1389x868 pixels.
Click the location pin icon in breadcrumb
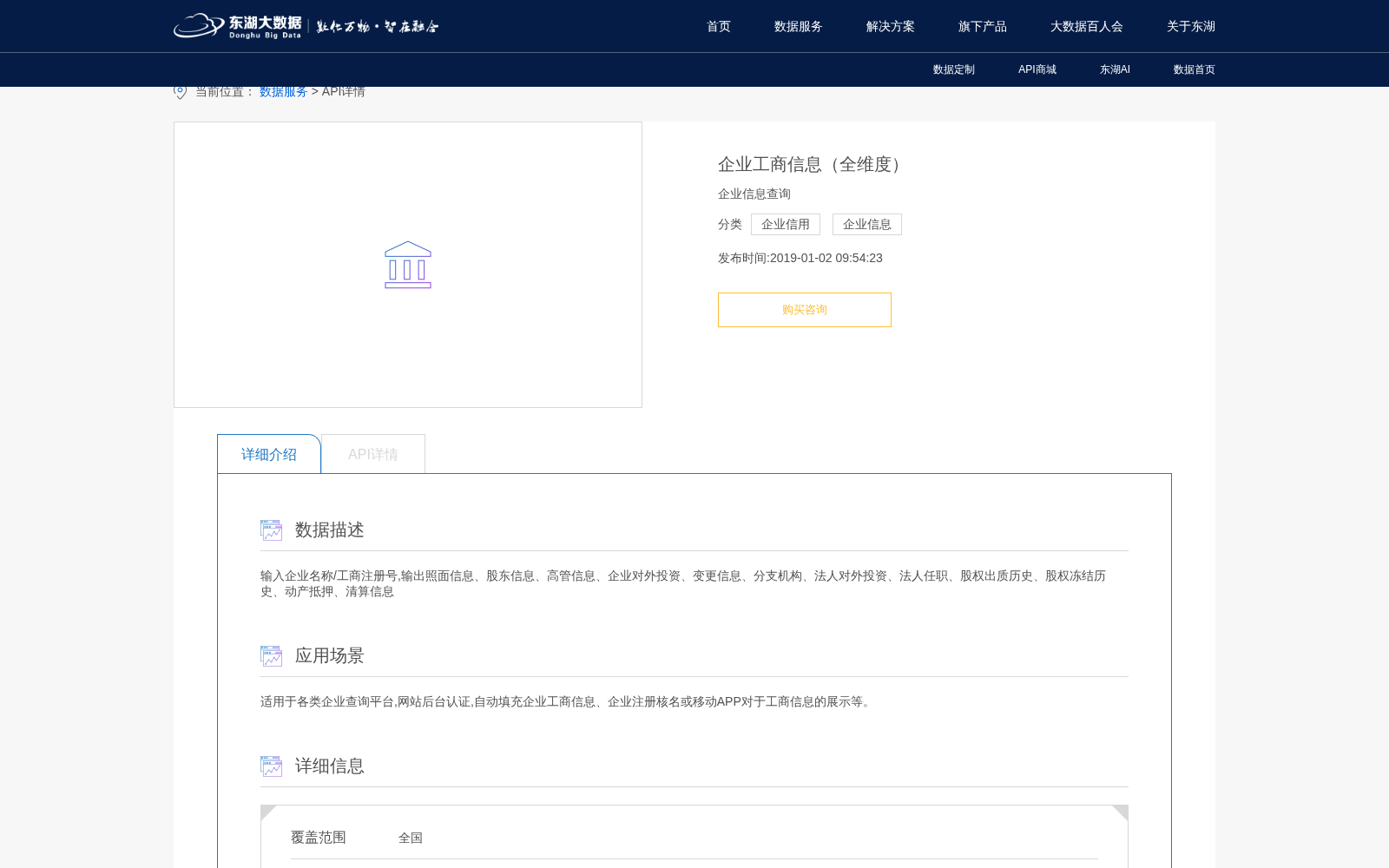(180, 91)
